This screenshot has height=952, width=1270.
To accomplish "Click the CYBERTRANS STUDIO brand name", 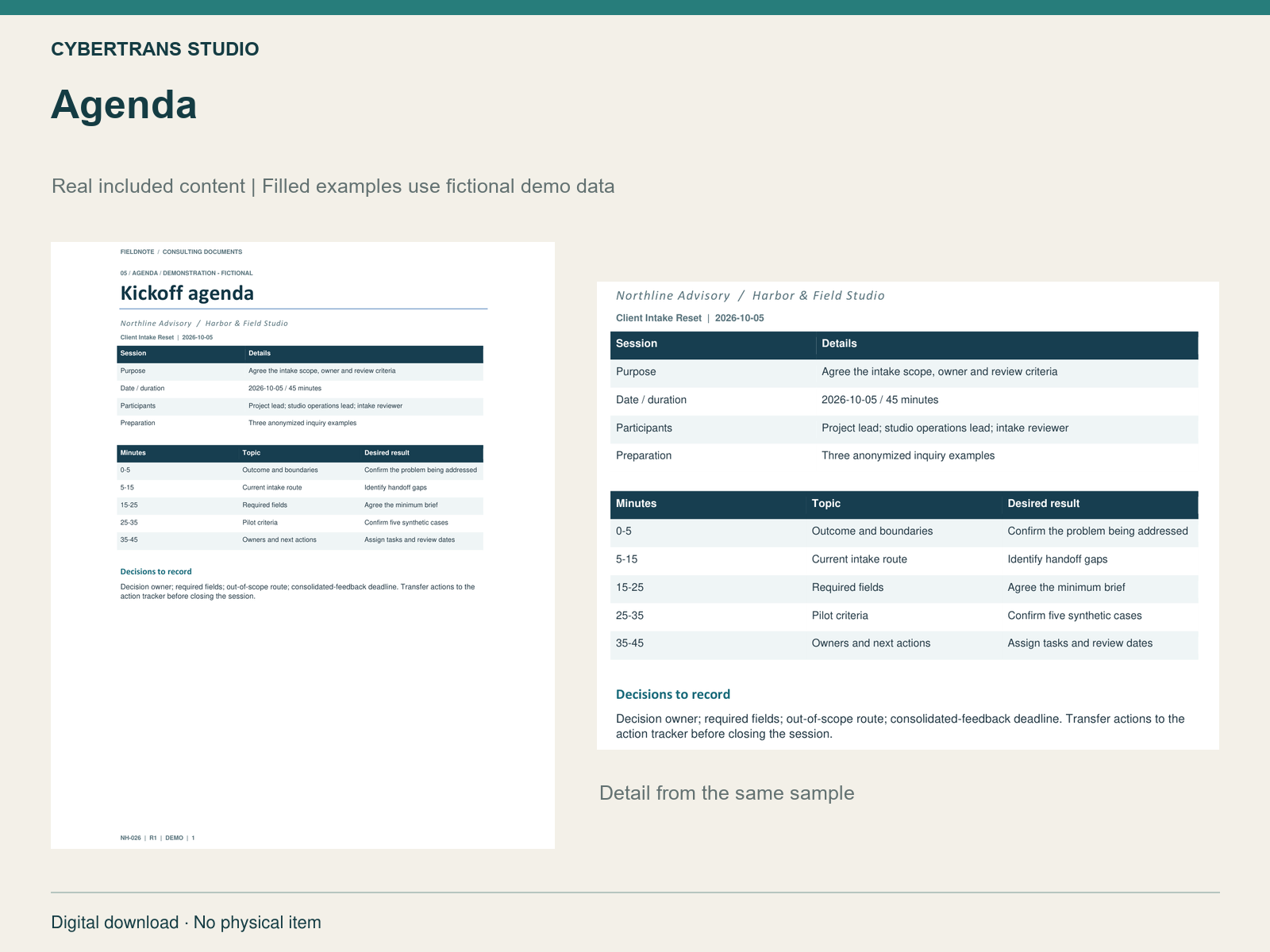I will [x=155, y=49].
